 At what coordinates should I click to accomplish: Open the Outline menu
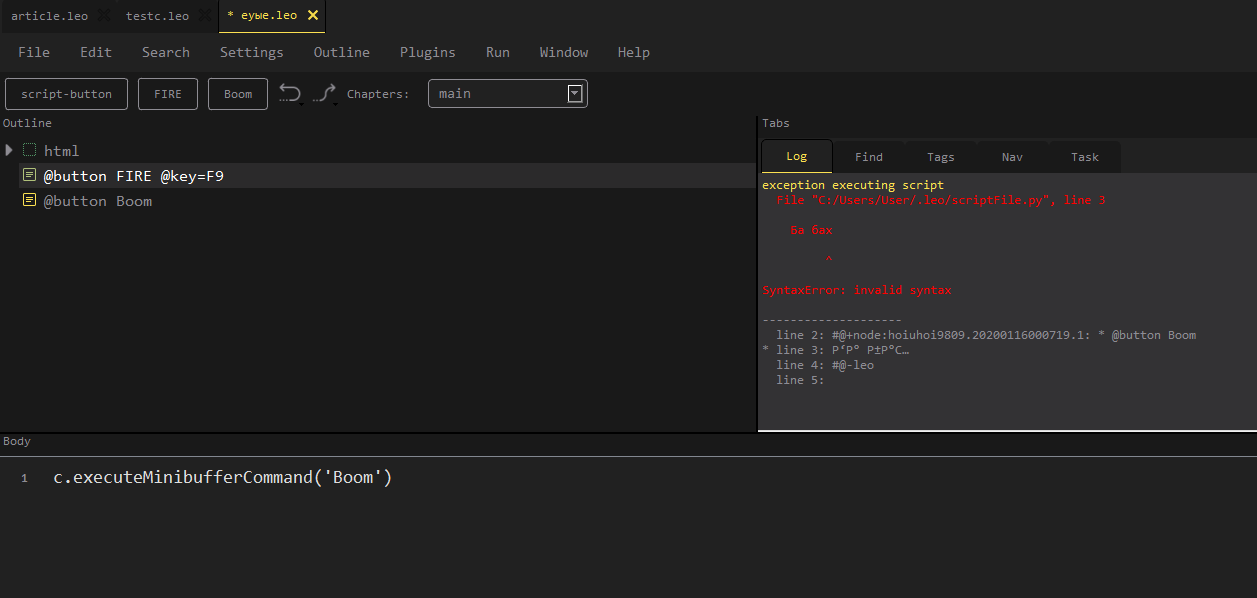(341, 52)
